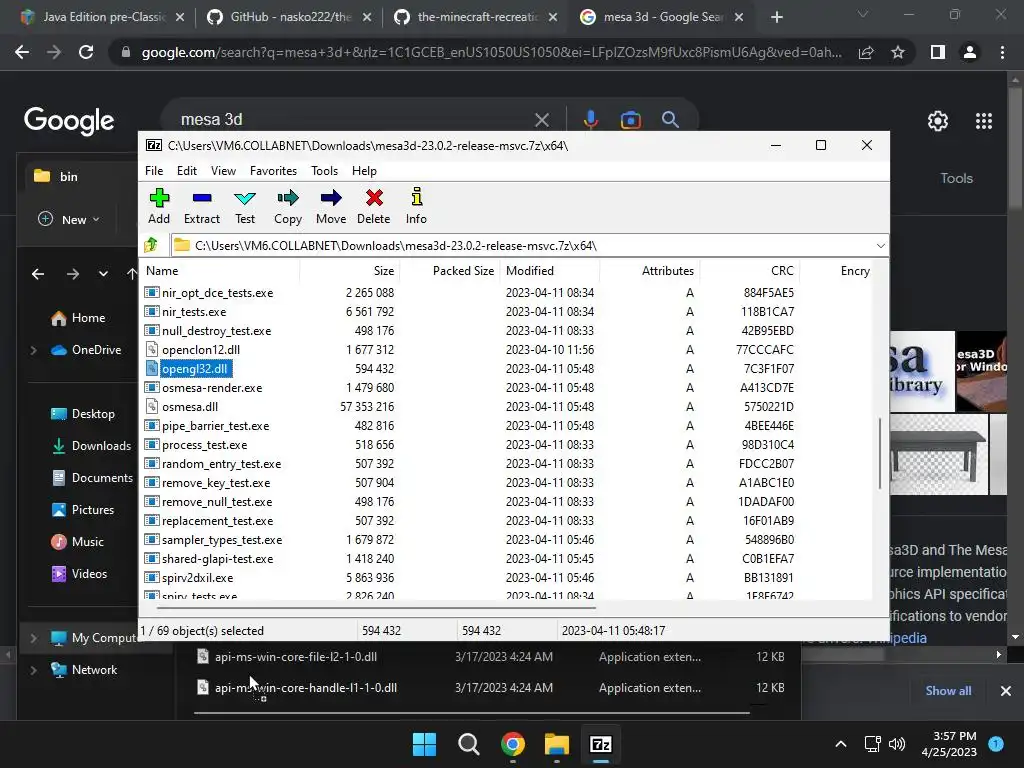Click the Chrome address bar URL
The width and height of the screenshot is (1024, 768).
coord(491,52)
